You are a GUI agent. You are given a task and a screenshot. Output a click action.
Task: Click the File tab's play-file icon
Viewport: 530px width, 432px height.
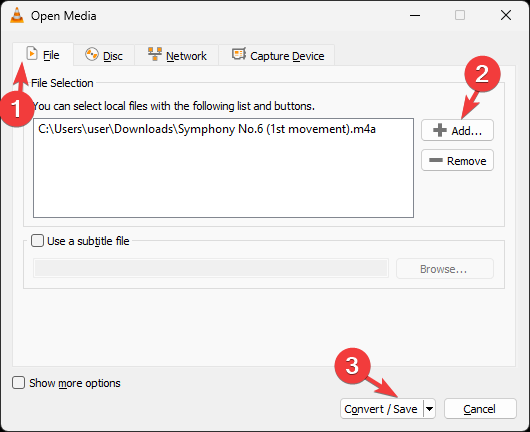pos(32,53)
